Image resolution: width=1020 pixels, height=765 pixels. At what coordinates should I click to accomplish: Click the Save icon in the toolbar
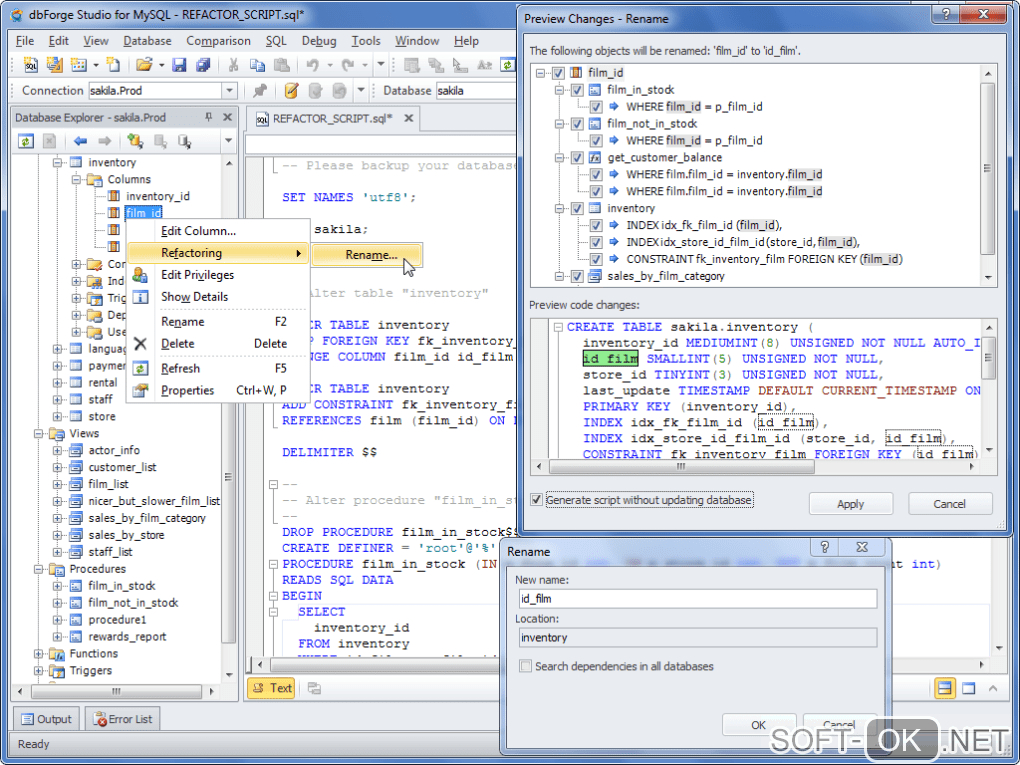(x=179, y=65)
